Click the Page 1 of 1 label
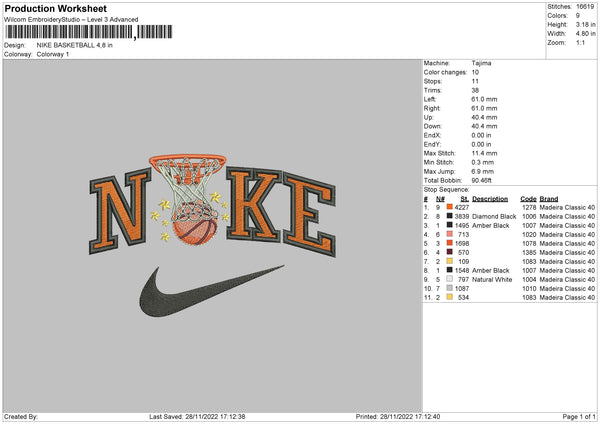600x424 pixels. coord(579,416)
